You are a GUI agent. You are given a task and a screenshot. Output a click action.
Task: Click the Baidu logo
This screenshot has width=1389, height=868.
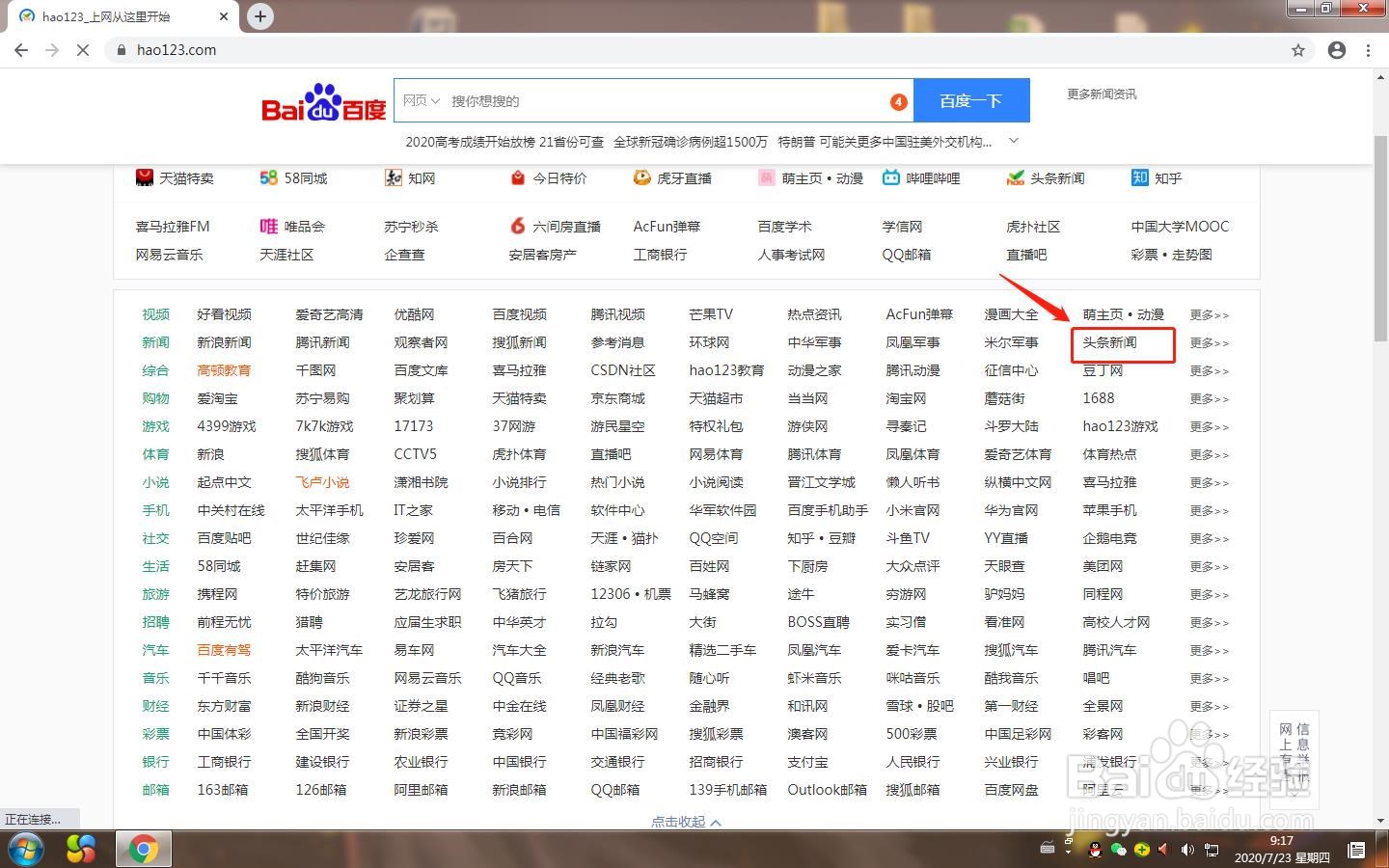(x=323, y=102)
